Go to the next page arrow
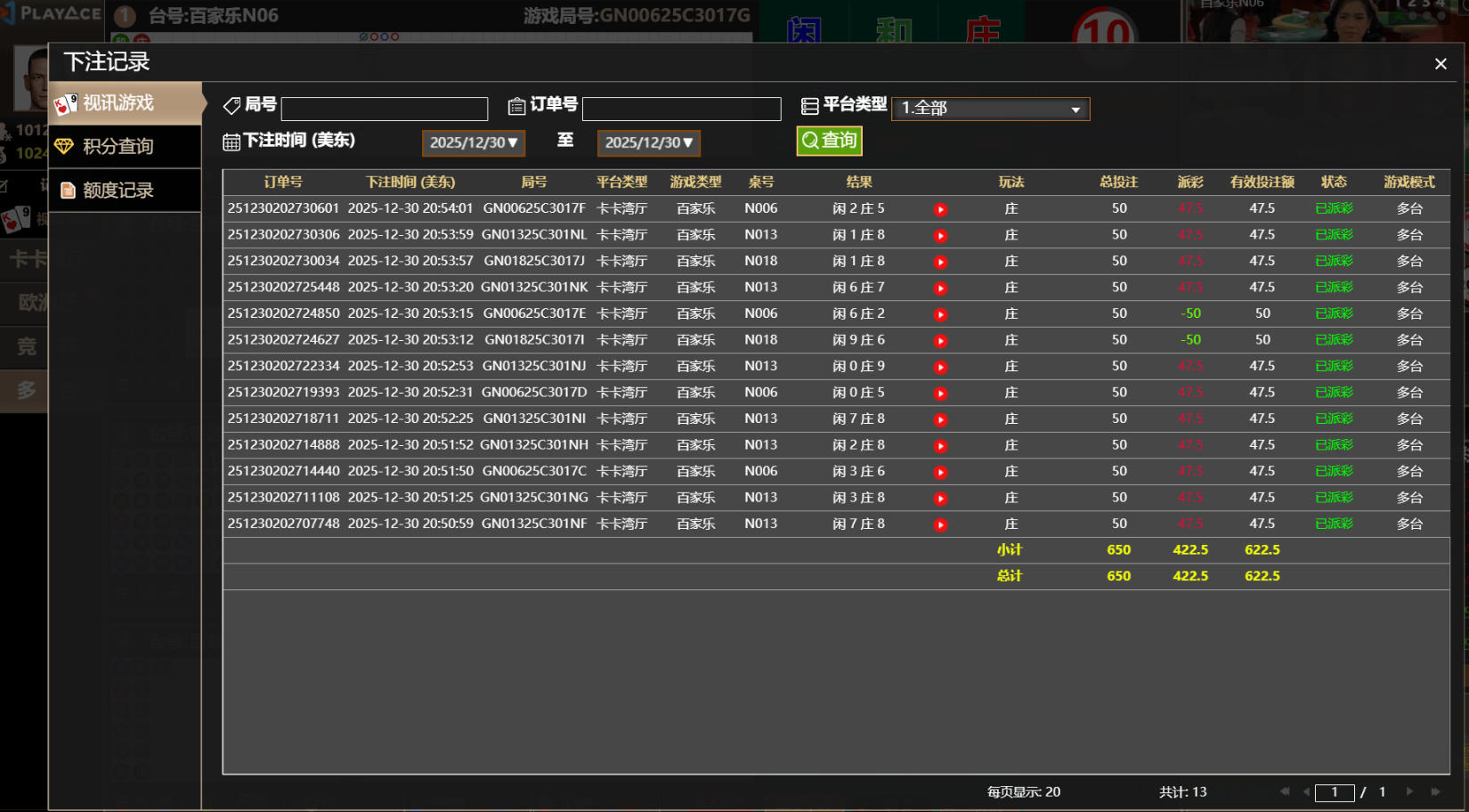The width and height of the screenshot is (1469, 812). (1409, 792)
